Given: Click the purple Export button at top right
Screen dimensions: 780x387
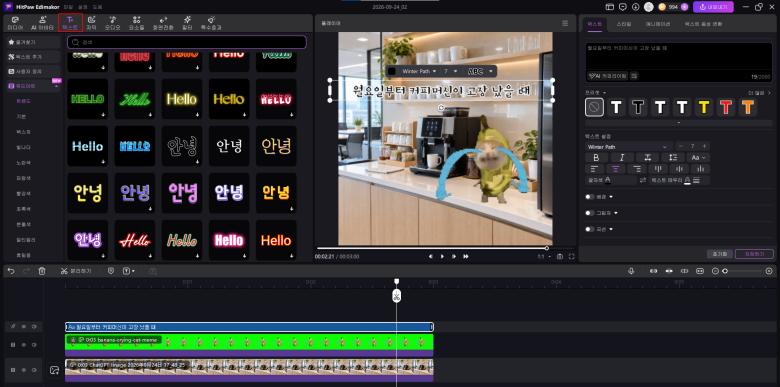Looking at the screenshot, I should [x=713, y=7].
